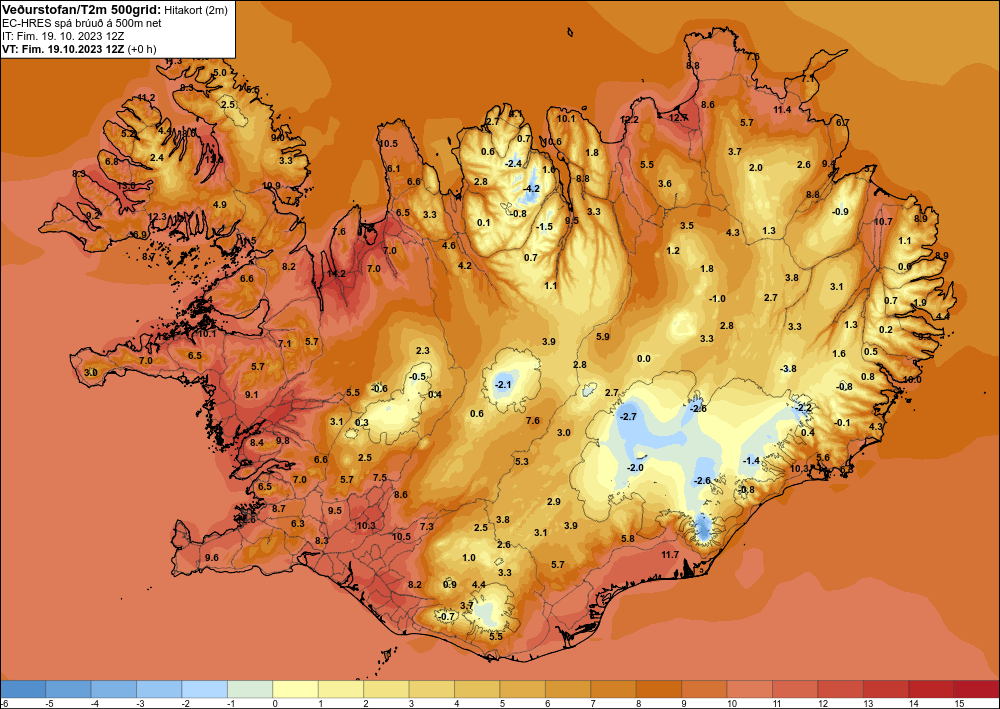This screenshot has height=709, width=1000.
Task: Select the -3.8 temperature label
Action: point(789,369)
